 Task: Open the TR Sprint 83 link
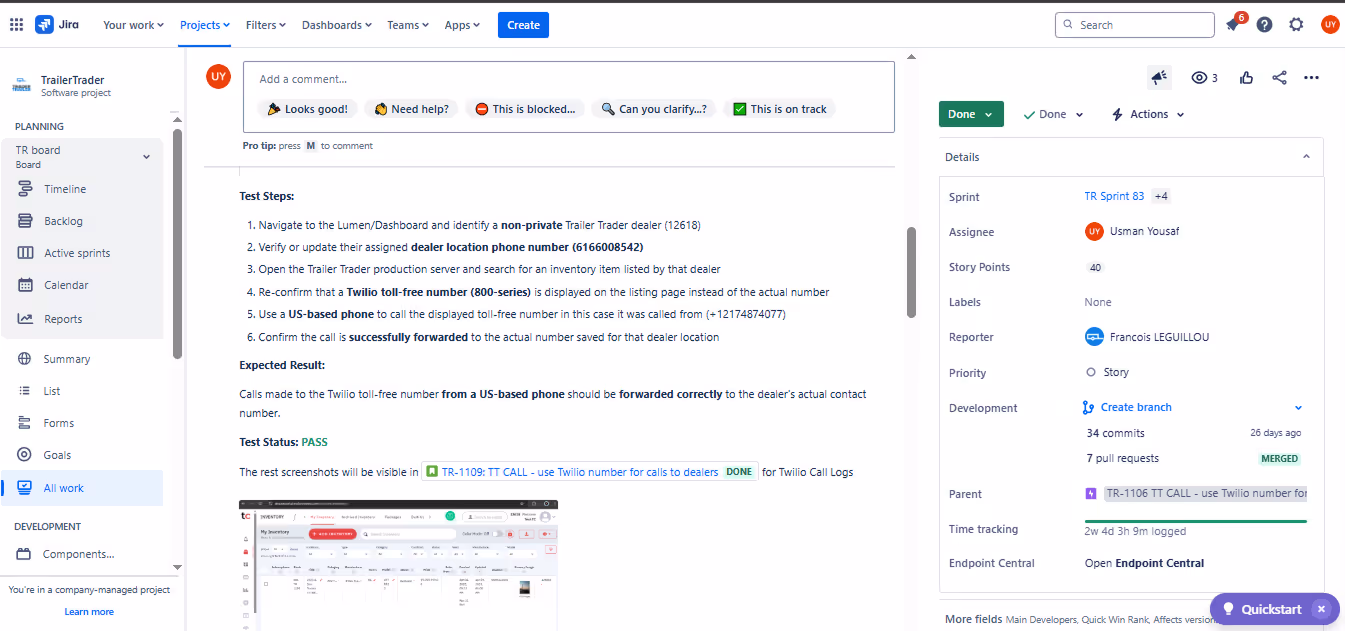coord(1114,196)
